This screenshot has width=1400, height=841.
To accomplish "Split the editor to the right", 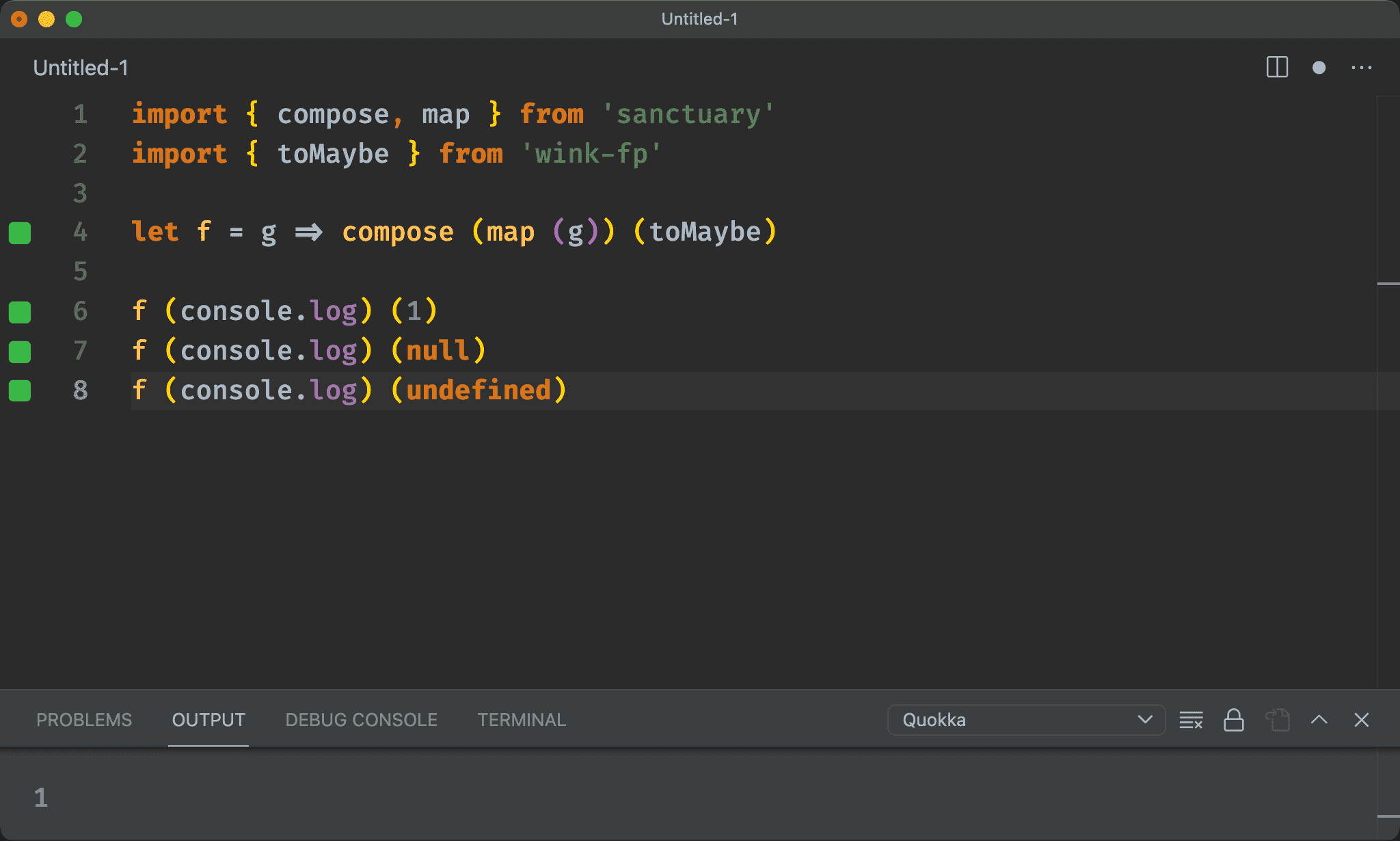I will click(x=1277, y=67).
